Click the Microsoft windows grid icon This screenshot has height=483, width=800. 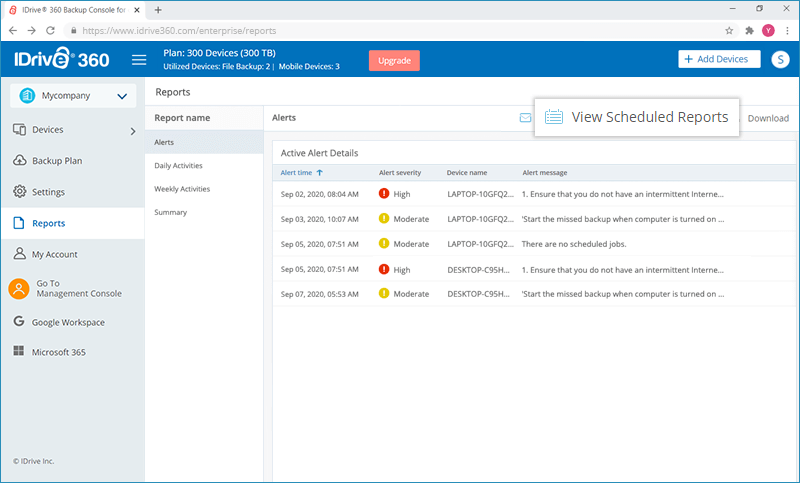click(x=19, y=351)
